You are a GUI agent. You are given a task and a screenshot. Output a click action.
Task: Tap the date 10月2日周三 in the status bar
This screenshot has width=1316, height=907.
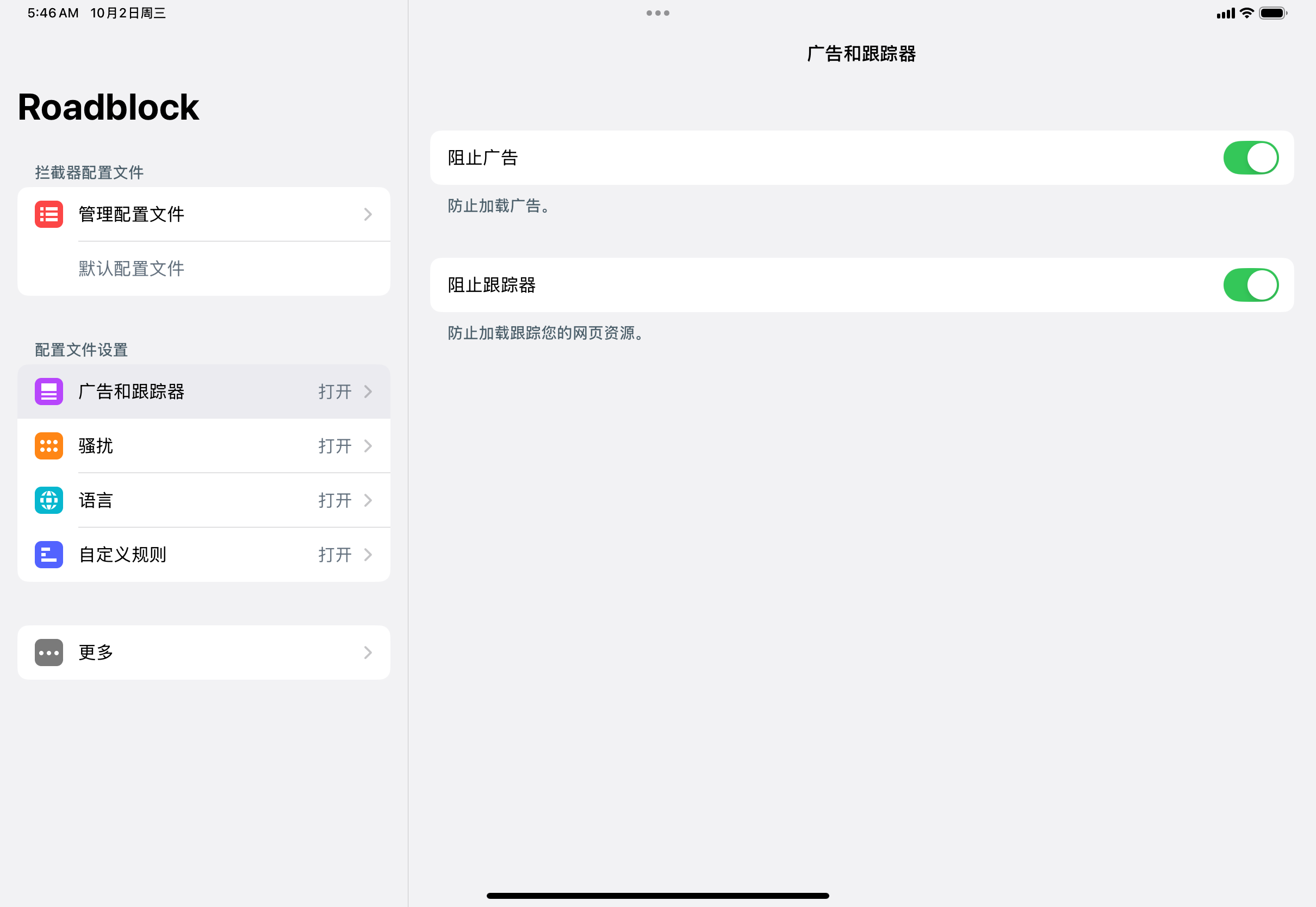tap(128, 13)
